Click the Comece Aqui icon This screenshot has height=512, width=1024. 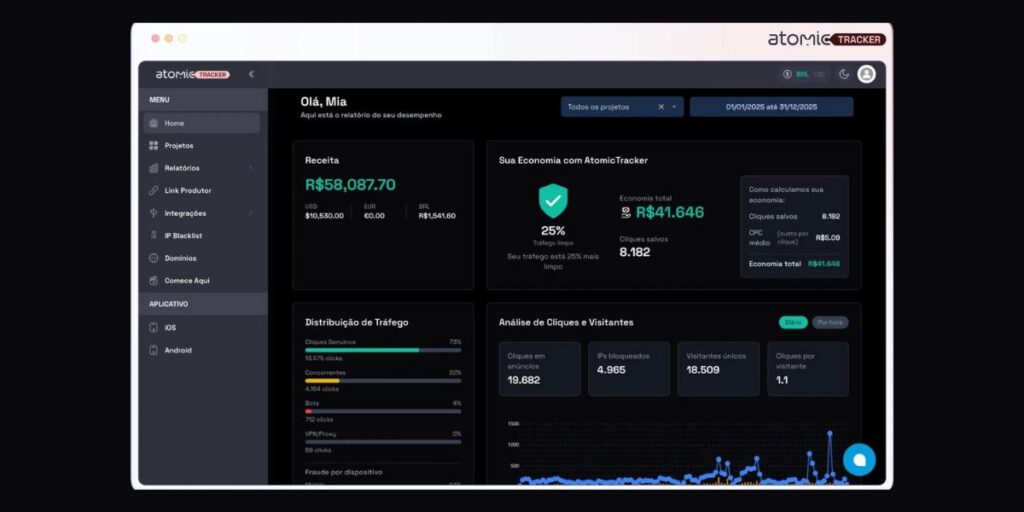click(153, 281)
